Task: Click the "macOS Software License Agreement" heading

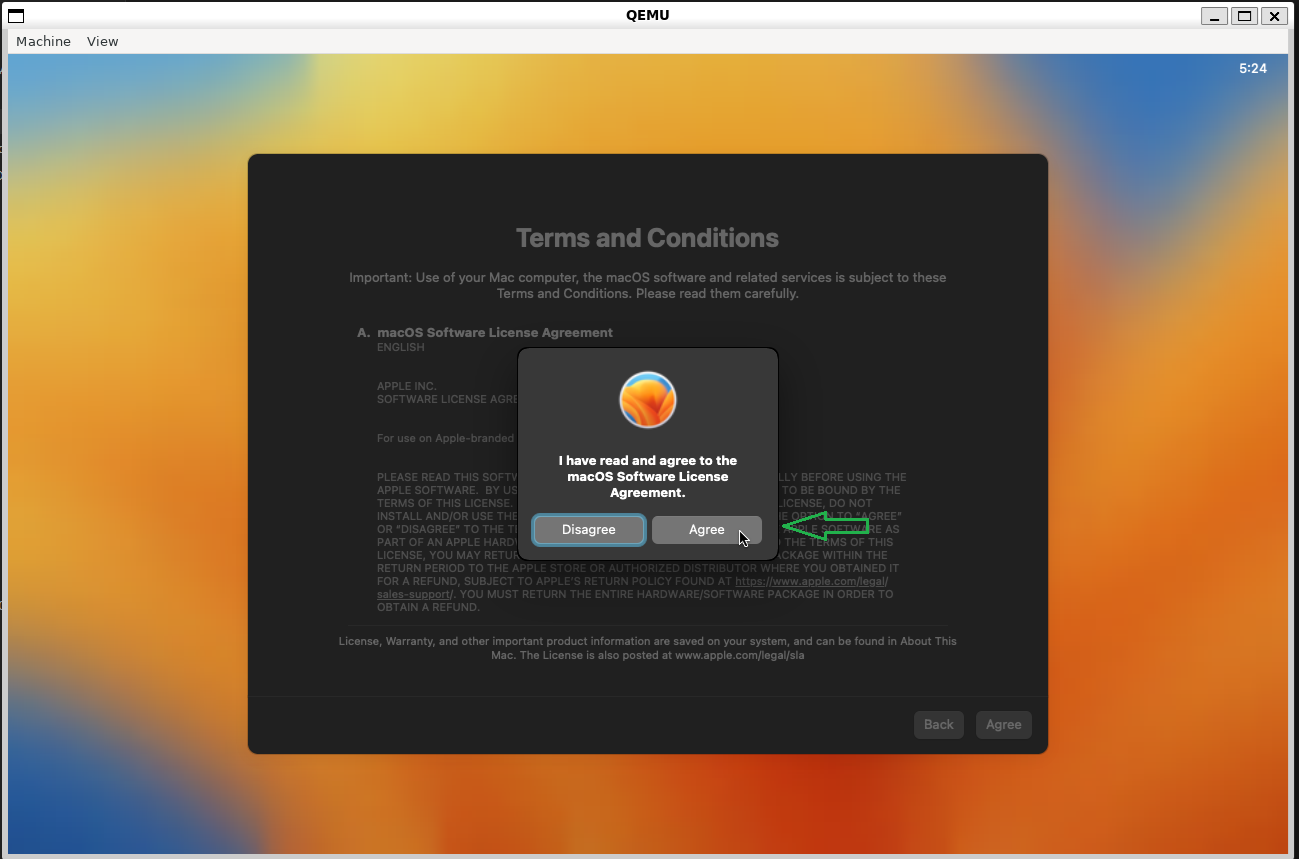Action: [x=495, y=332]
